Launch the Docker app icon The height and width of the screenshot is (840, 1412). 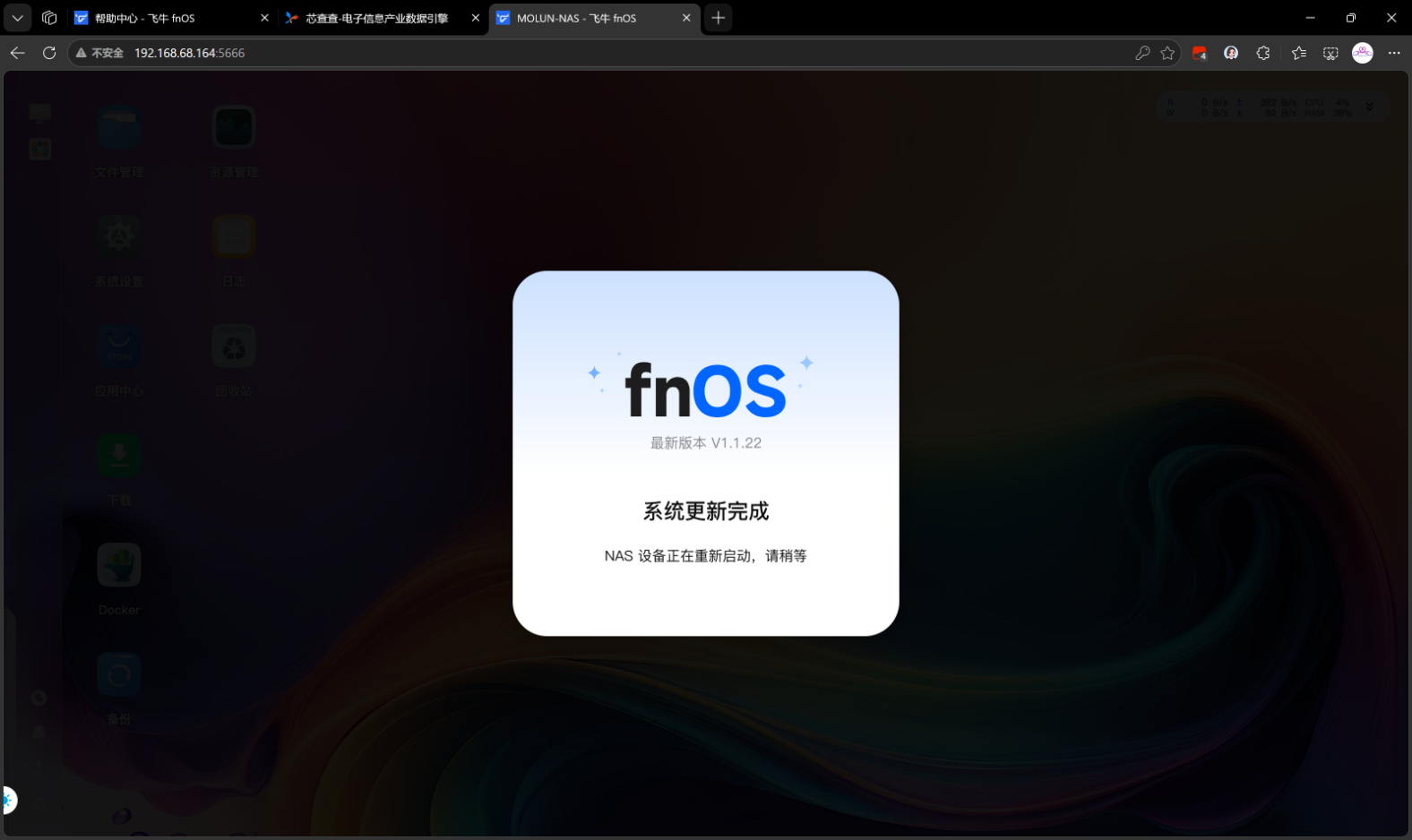coord(119,565)
